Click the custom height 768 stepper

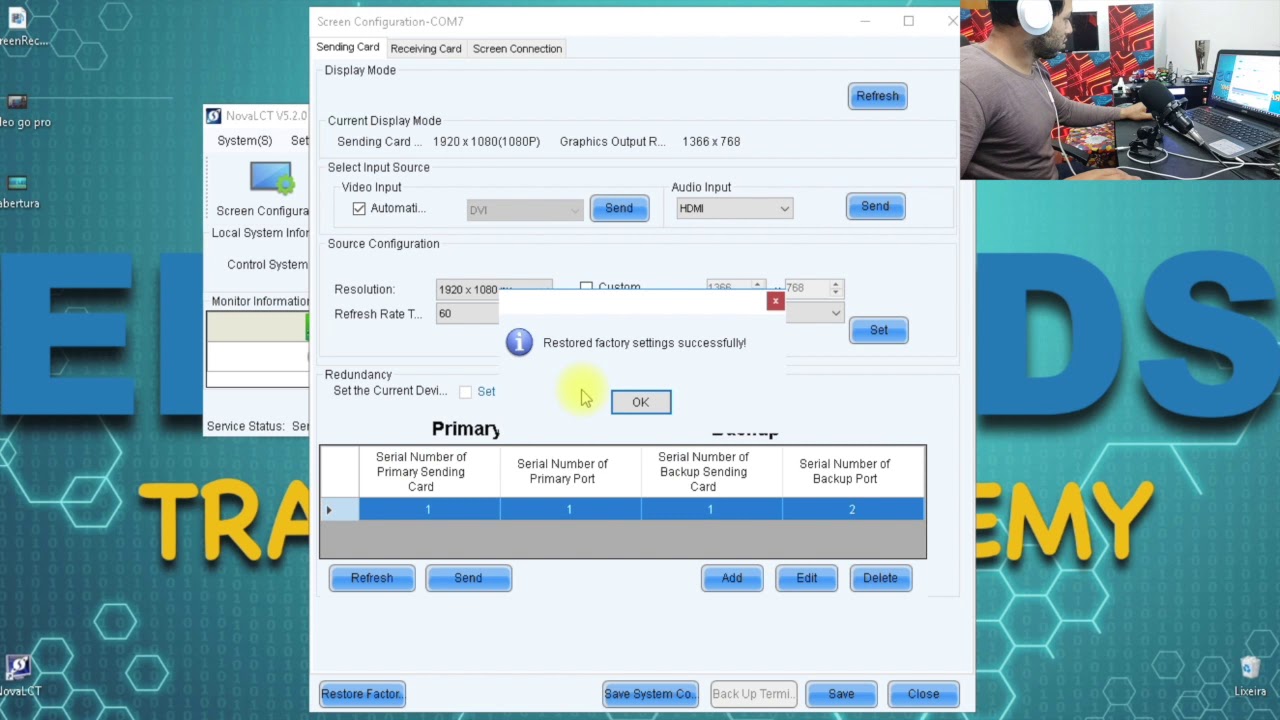[x=836, y=288]
